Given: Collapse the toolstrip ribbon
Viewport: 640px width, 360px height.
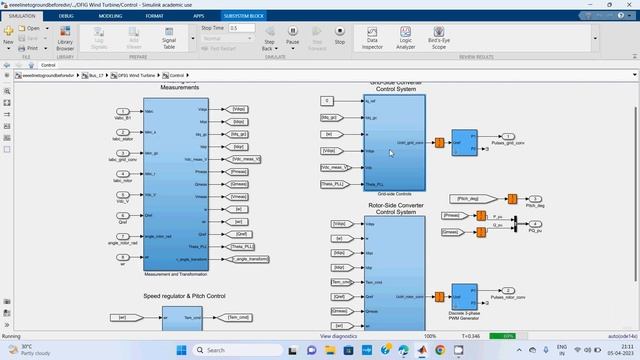Looking at the screenshot, I should [635, 57].
